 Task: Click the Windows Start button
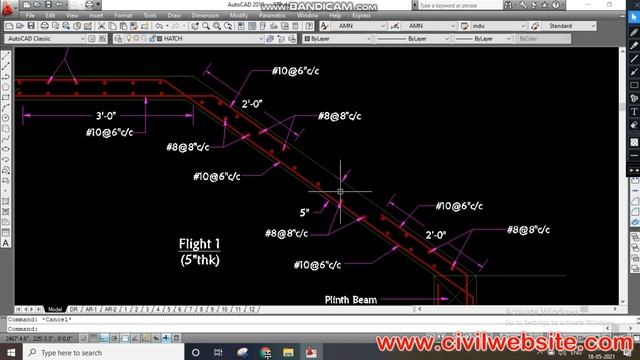click(11, 352)
